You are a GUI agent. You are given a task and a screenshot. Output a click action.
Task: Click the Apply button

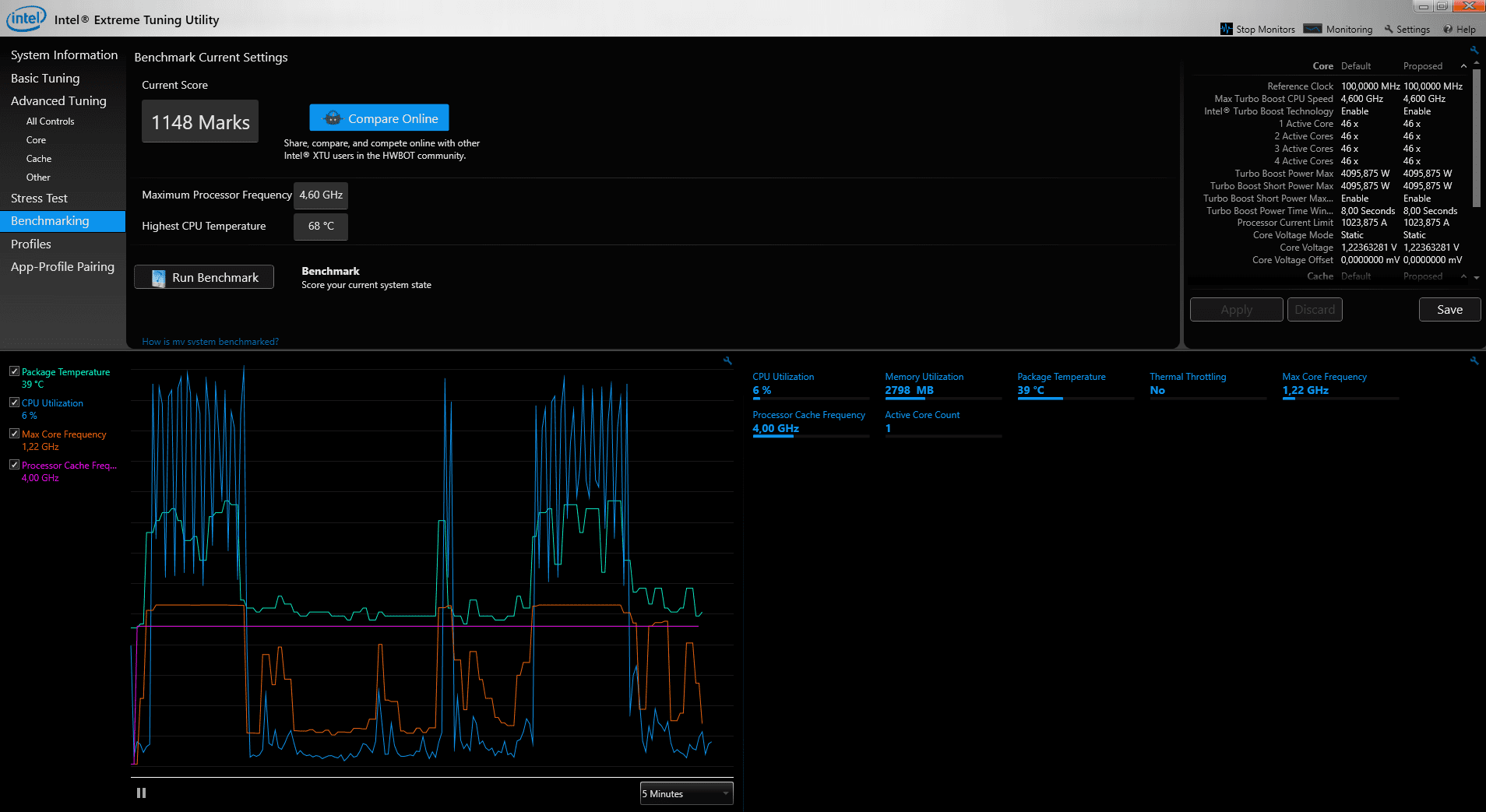point(1236,310)
